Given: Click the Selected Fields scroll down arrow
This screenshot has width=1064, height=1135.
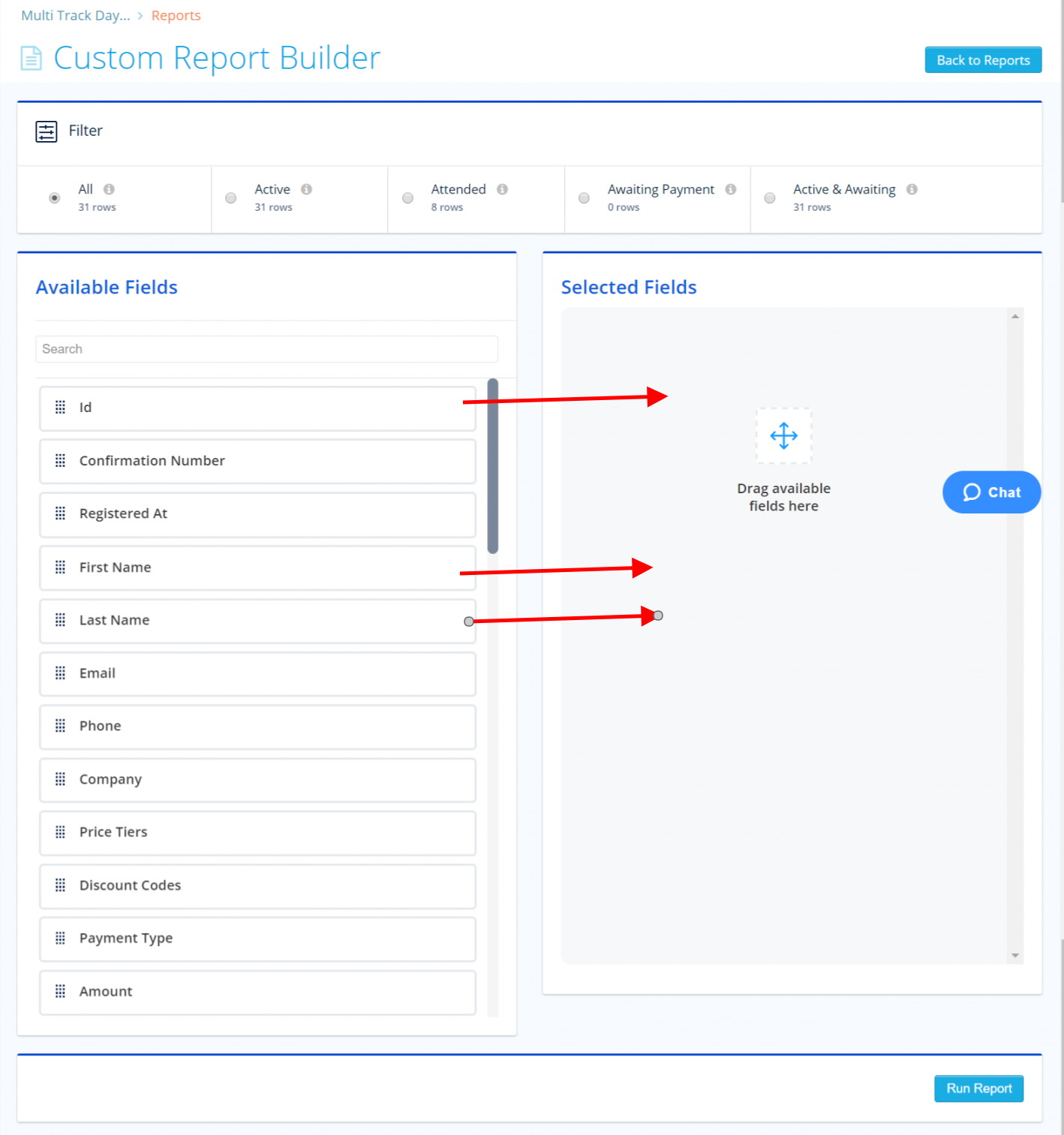Looking at the screenshot, I should point(1015,956).
